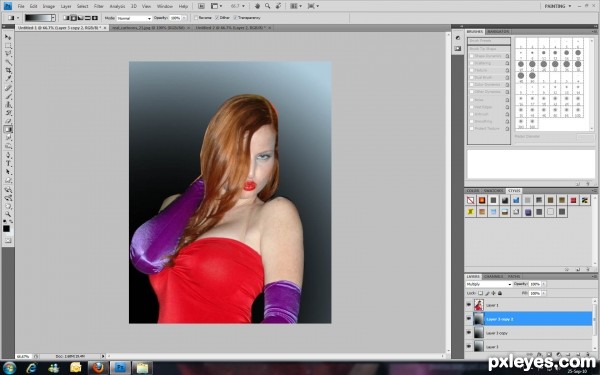The width and height of the screenshot is (600, 375).
Task: Hide Layer 3 copy 2 via eye icon
Action: (469, 319)
